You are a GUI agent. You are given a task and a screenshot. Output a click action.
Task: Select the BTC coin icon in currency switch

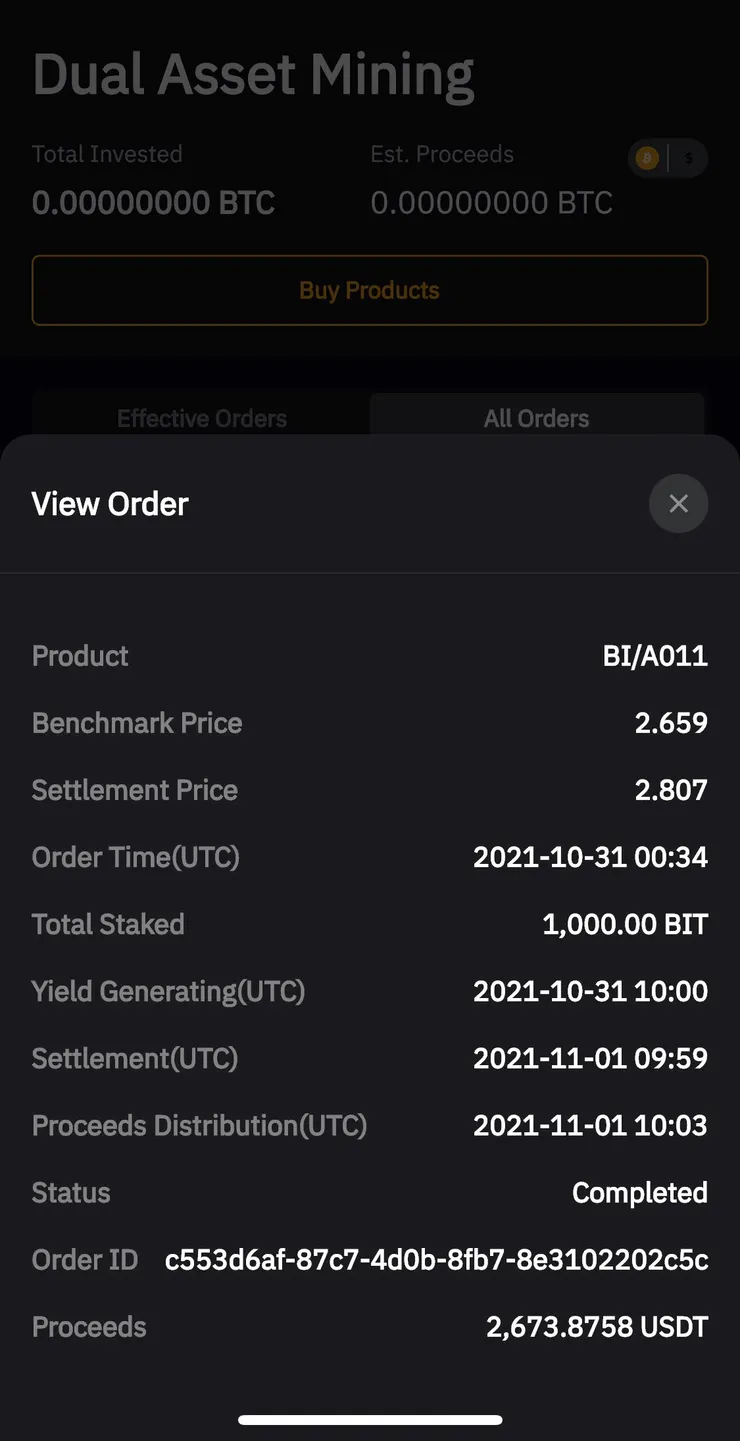pos(648,158)
